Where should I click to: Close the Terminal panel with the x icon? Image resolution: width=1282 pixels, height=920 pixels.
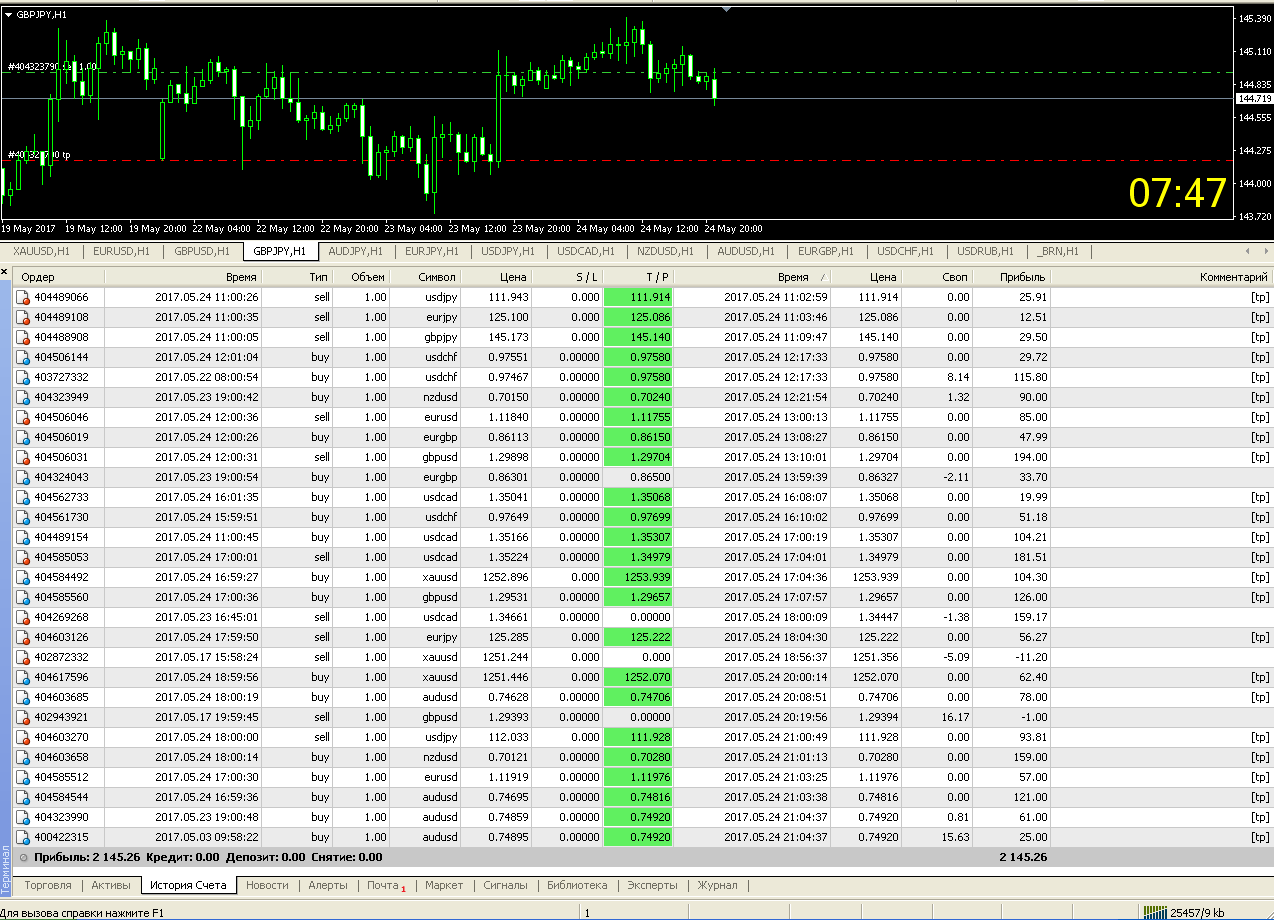click(4, 272)
